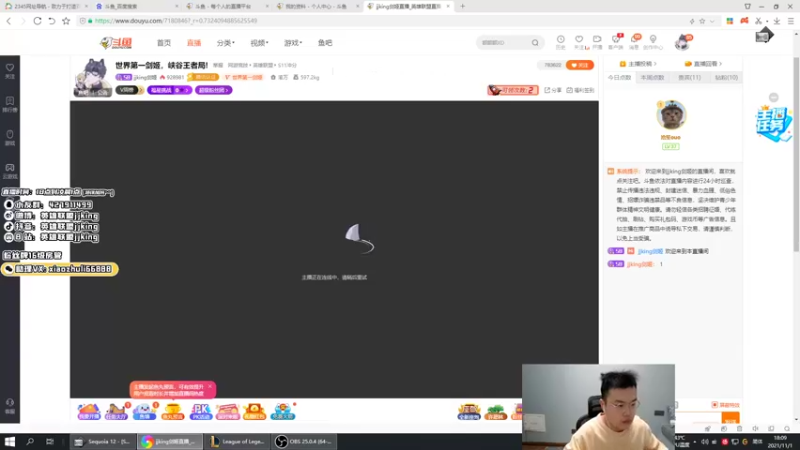Click the top-ranked viewer's avatar
The height and width of the screenshot is (450, 800).
pyautogui.click(x=671, y=115)
